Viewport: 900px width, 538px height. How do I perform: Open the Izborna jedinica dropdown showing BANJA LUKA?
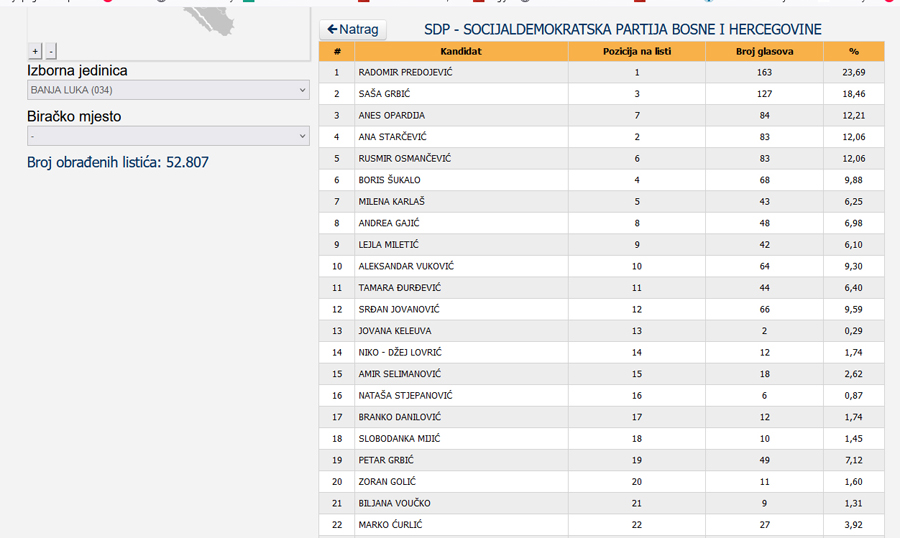pos(168,90)
